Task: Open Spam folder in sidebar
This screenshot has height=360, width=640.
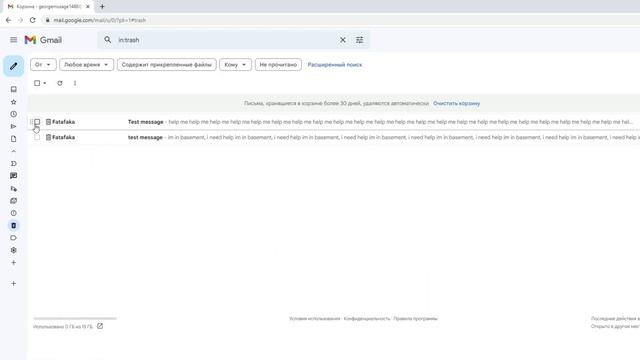Action: click(13, 213)
